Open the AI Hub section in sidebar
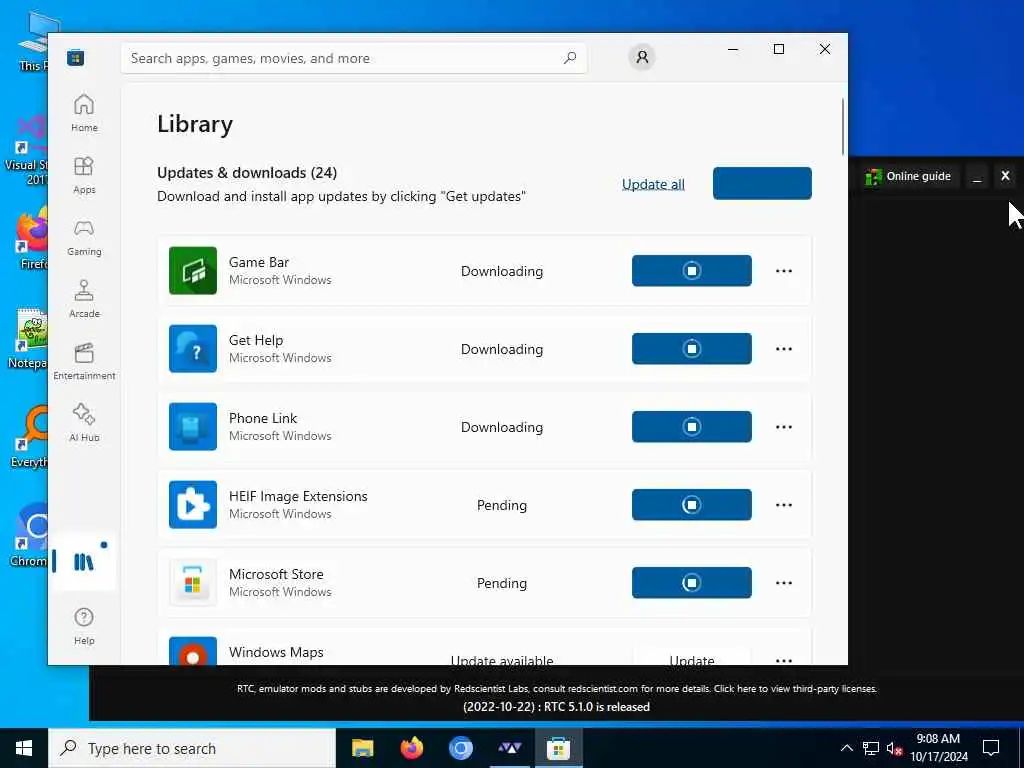The width and height of the screenshot is (1024, 768). (x=84, y=423)
